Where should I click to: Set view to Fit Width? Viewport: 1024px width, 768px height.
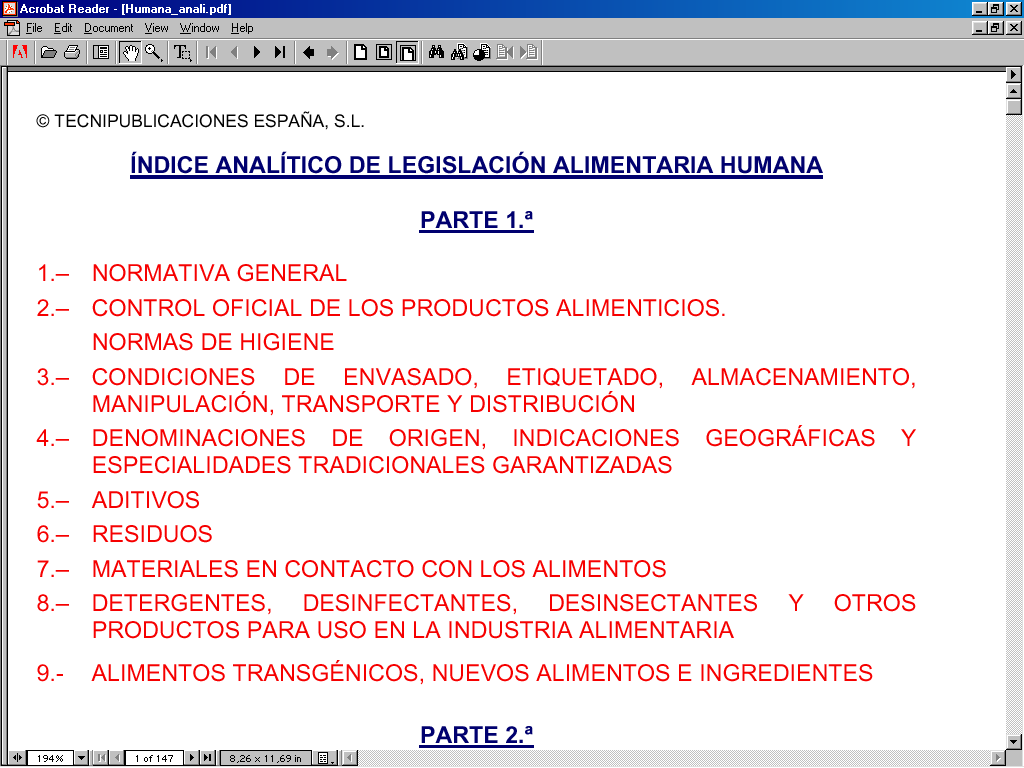tap(408, 52)
